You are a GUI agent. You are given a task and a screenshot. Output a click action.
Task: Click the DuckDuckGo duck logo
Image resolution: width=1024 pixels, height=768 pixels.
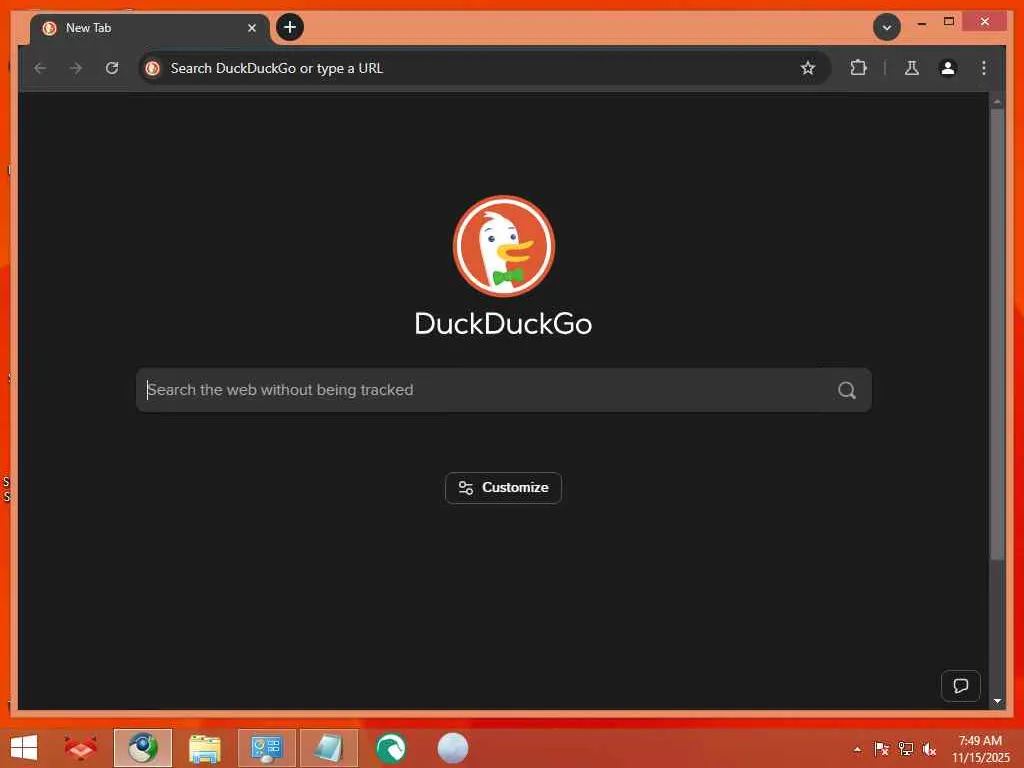(x=504, y=246)
